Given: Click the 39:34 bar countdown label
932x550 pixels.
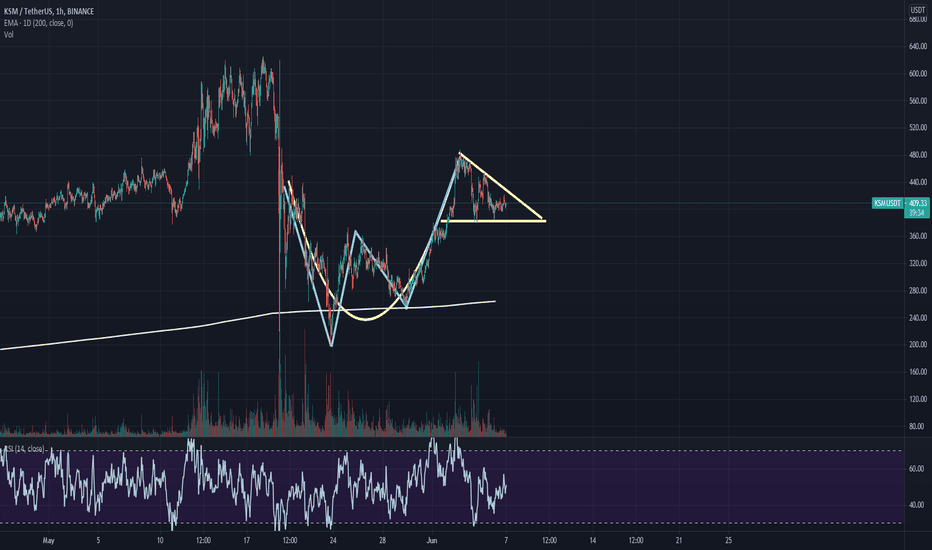Looking at the screenshot, I should 916,213.
